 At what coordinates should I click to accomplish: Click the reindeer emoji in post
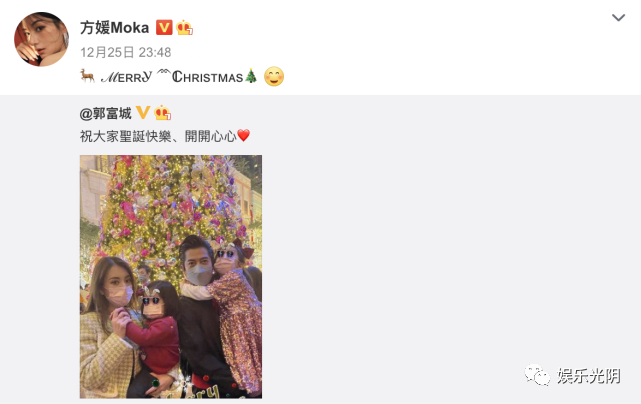[87, 76]
